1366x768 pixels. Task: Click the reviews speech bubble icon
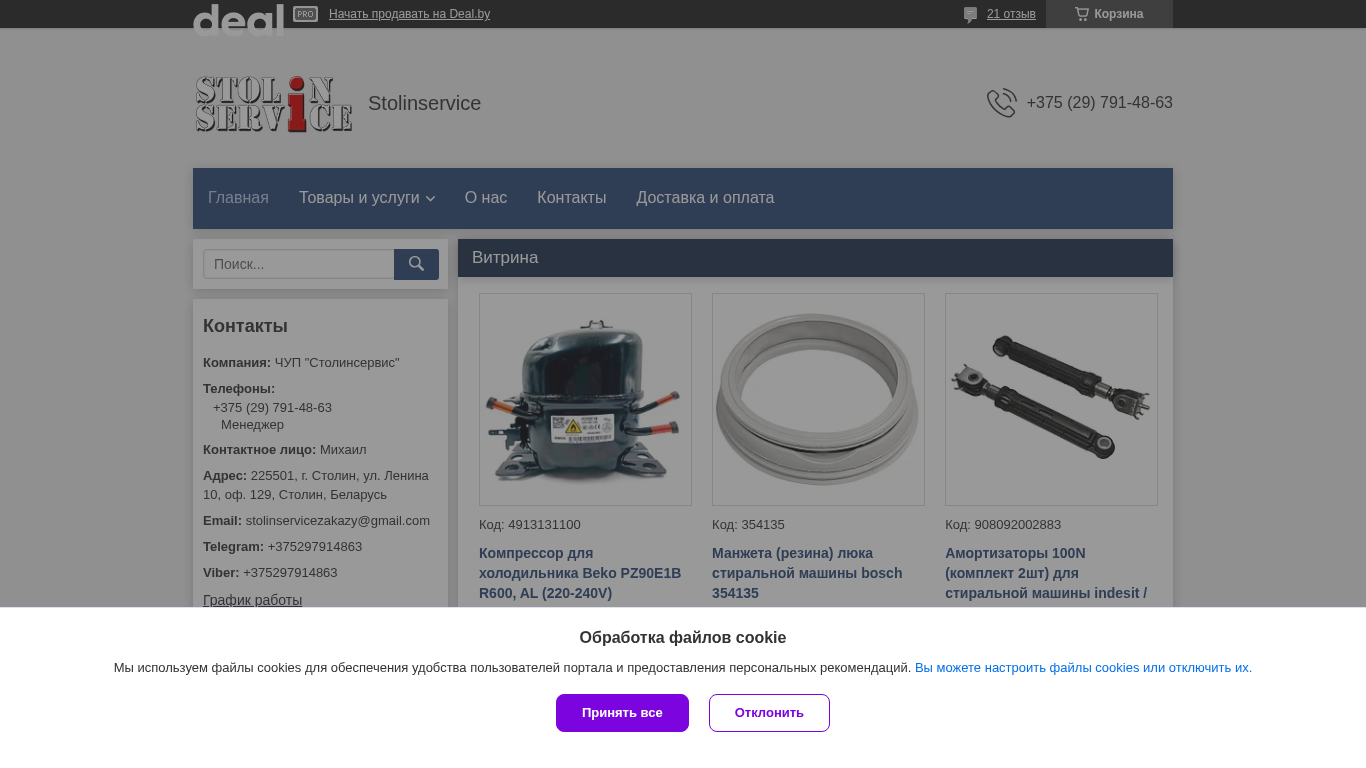[970, 15]
